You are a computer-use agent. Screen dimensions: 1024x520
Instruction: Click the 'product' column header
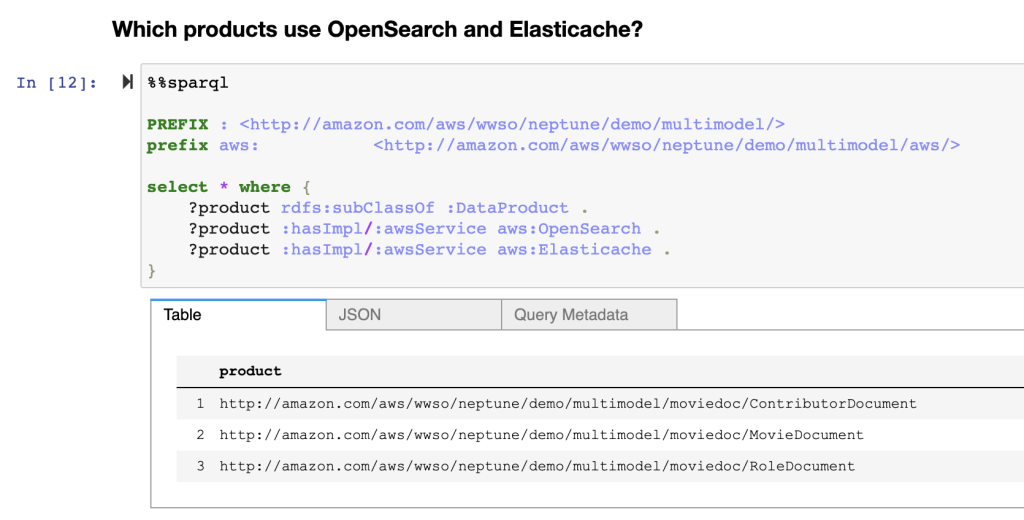point(250,371)
